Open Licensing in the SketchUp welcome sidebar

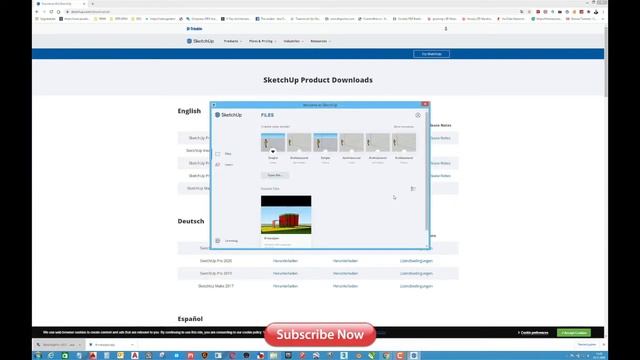point(227,241)
